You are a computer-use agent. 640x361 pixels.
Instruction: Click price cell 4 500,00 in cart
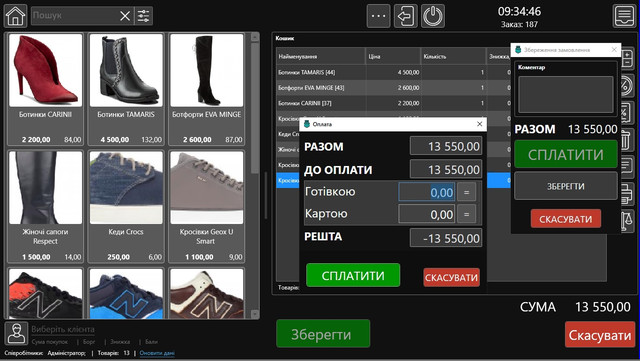click(x=409, y=72)
